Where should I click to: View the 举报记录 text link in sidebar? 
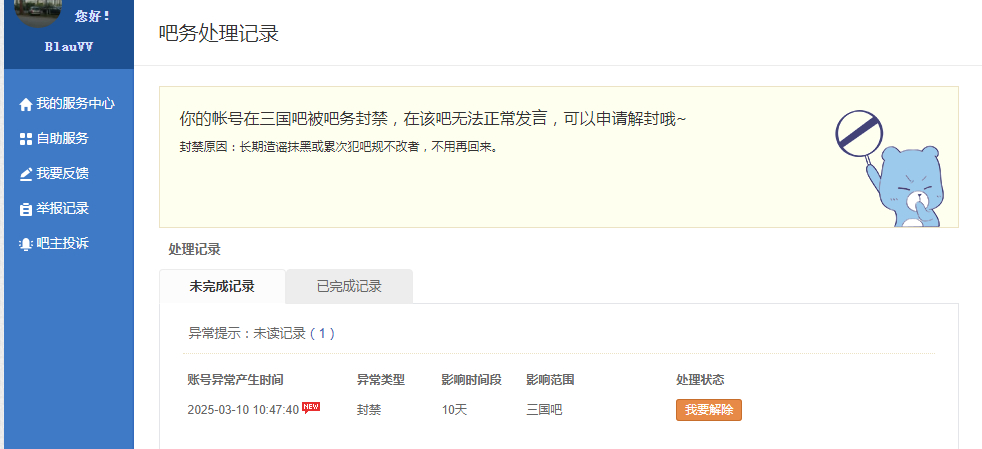[x=63, y=208]
